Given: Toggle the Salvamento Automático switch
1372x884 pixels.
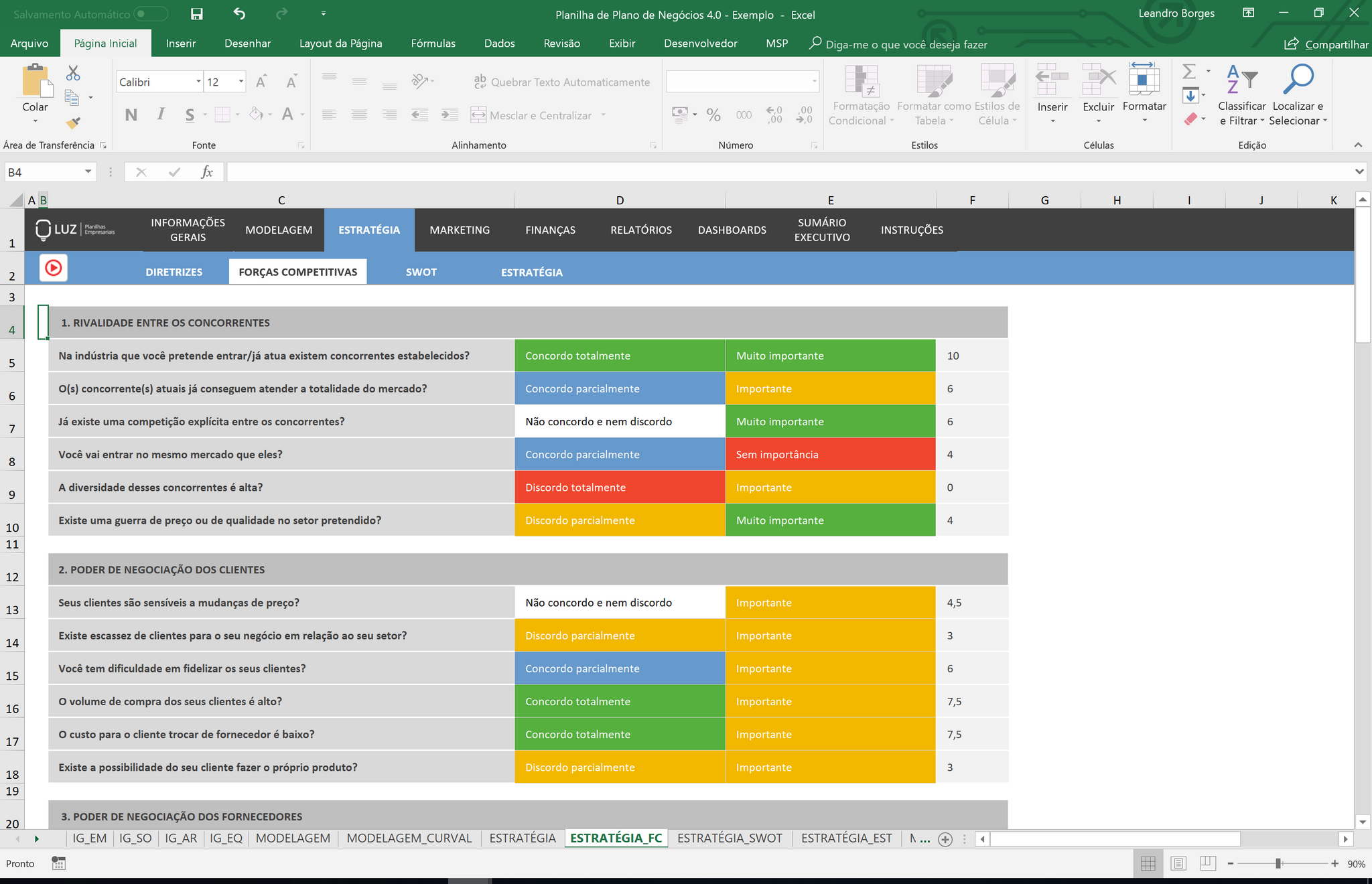Looking at the screenshot, I should pyautogui.click(x=151, y=14).
